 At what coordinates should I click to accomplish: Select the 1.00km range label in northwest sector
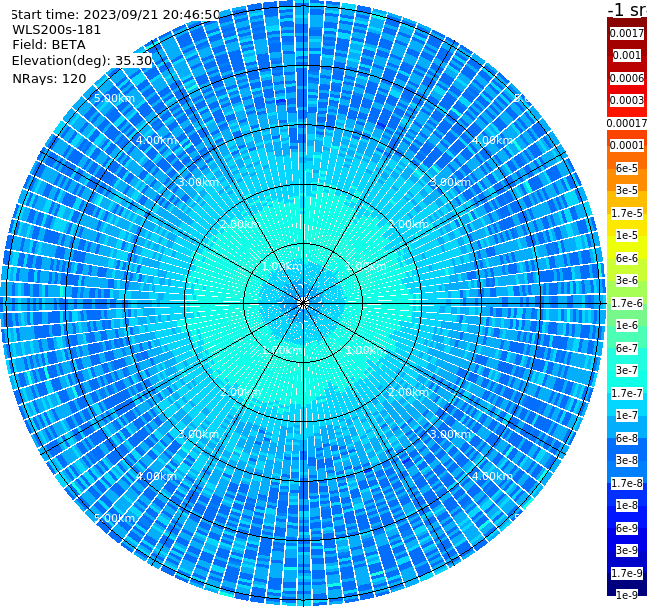tap(282, 266)
